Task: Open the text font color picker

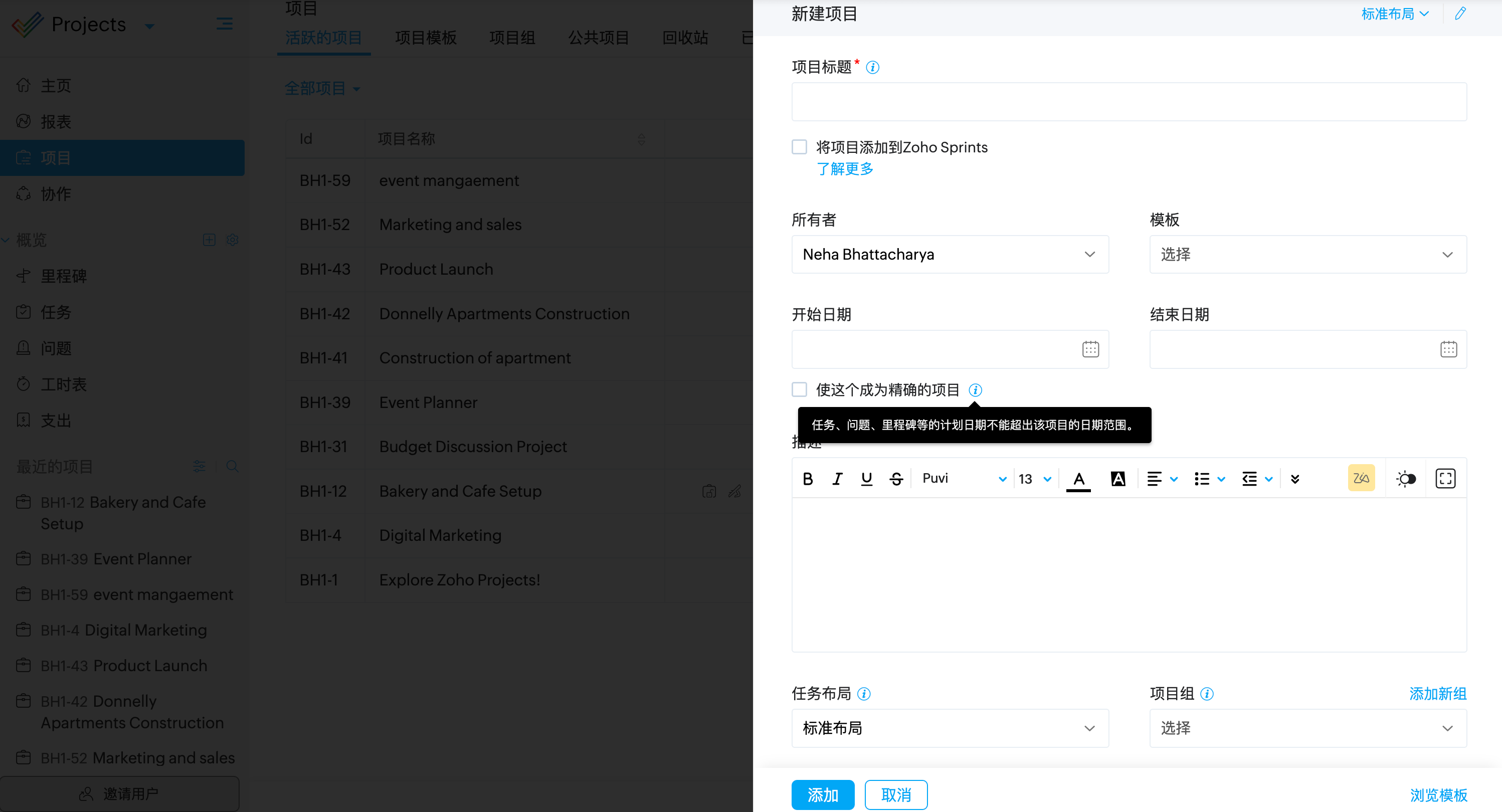Action: (x=1079, y=479)
